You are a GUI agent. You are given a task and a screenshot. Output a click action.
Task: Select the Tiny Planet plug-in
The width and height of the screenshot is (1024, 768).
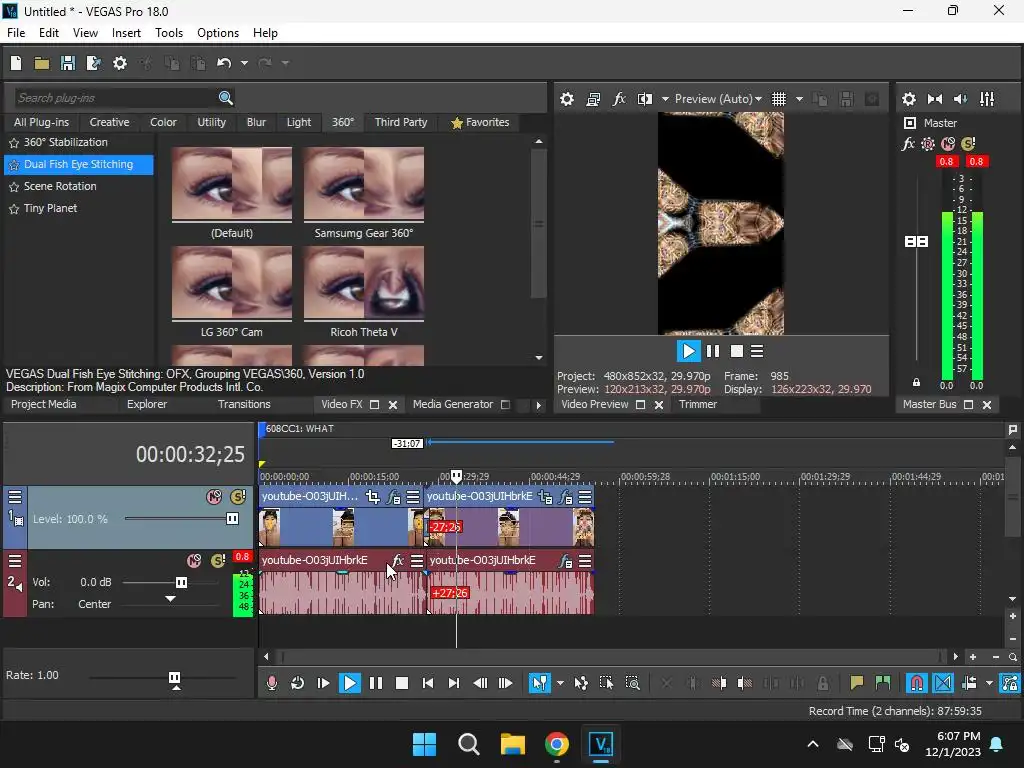click(x=50, y=208)
